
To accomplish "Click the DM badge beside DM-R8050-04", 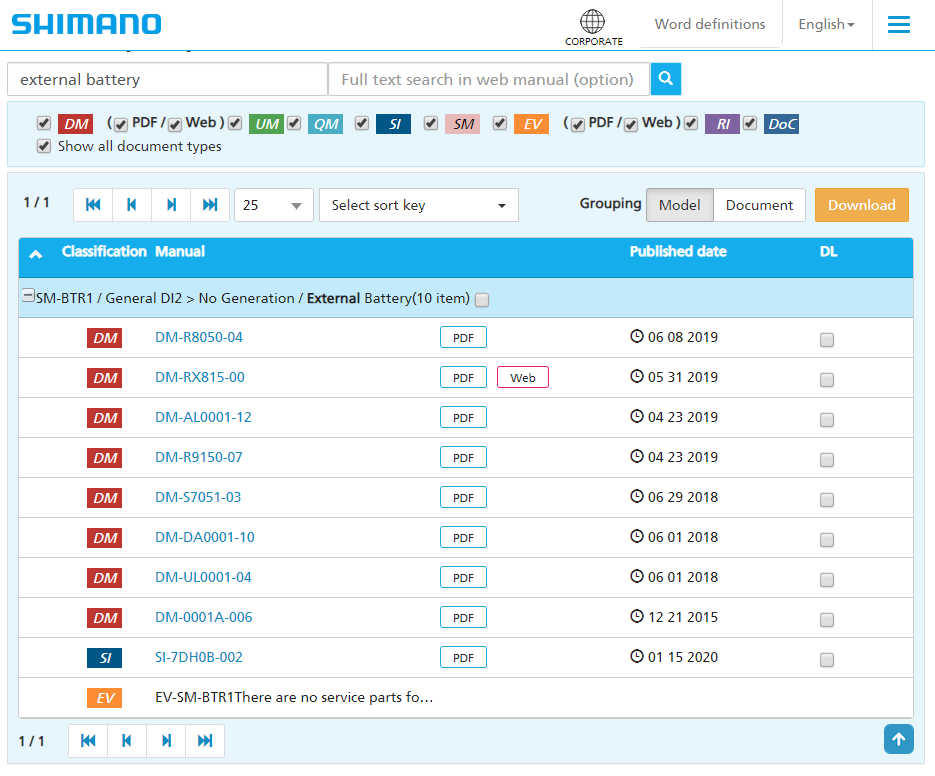I will pos(104,338).
